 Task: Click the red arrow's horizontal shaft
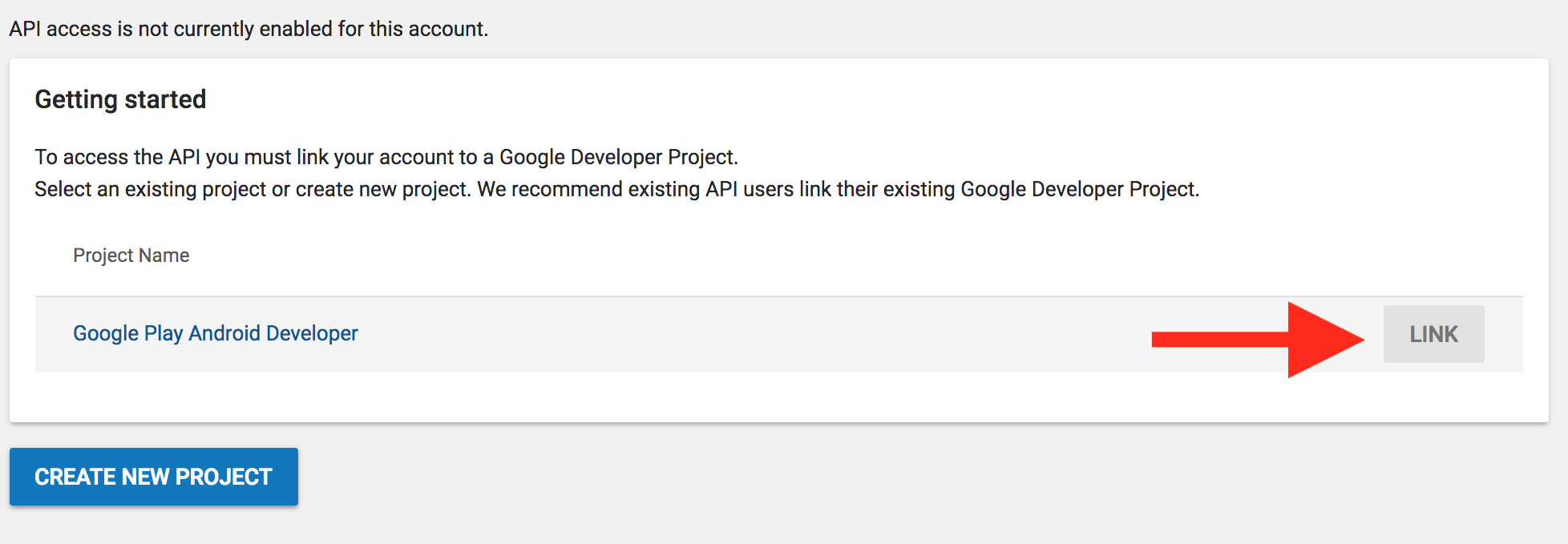point(1218,340)
